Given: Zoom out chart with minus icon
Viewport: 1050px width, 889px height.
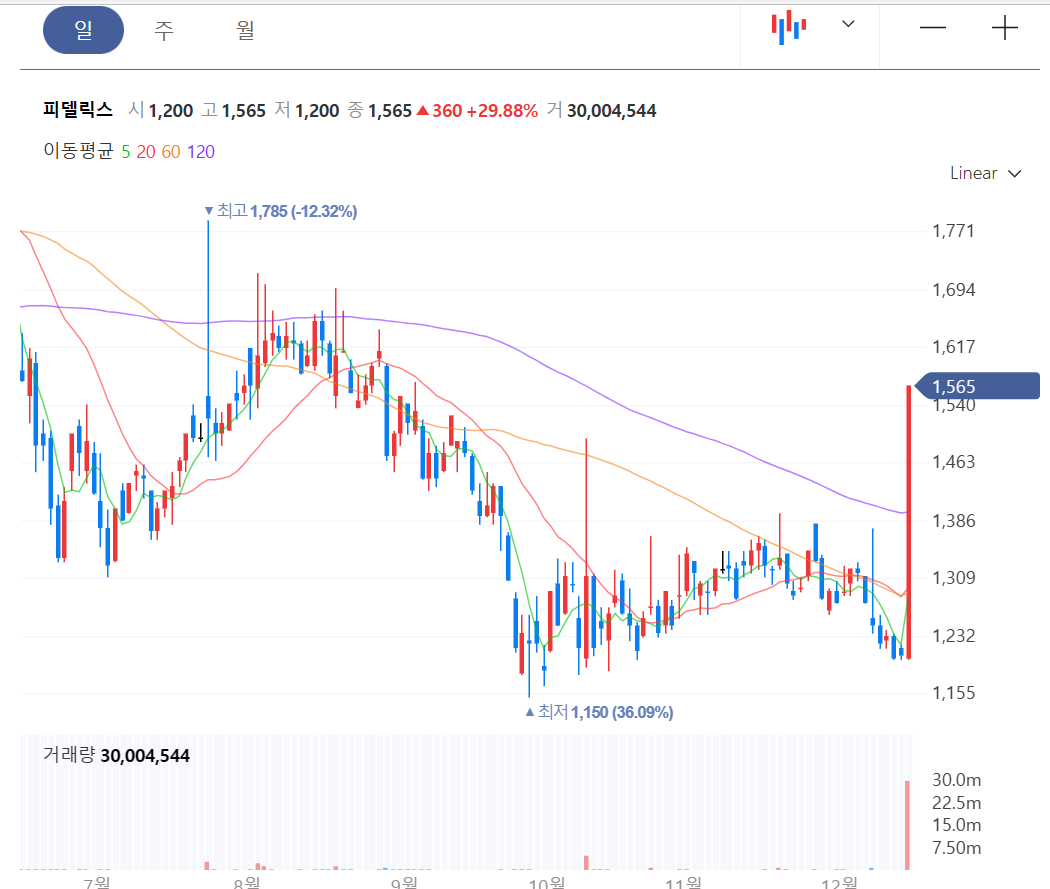Looking at the screenshot, I should pyautogui.click(x=932, y=28).
